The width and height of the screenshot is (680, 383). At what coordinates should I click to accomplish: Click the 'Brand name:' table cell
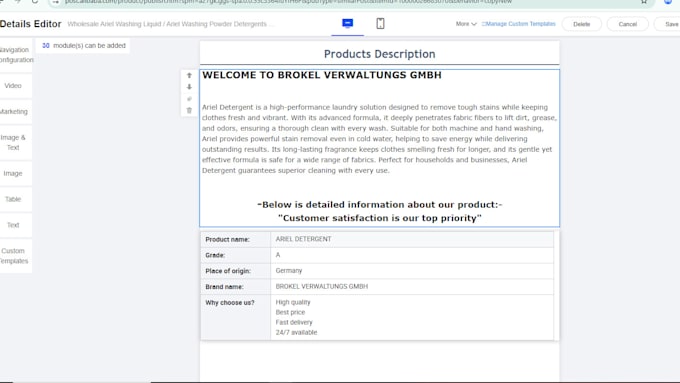pyautogui.click(x=235, y=287)
